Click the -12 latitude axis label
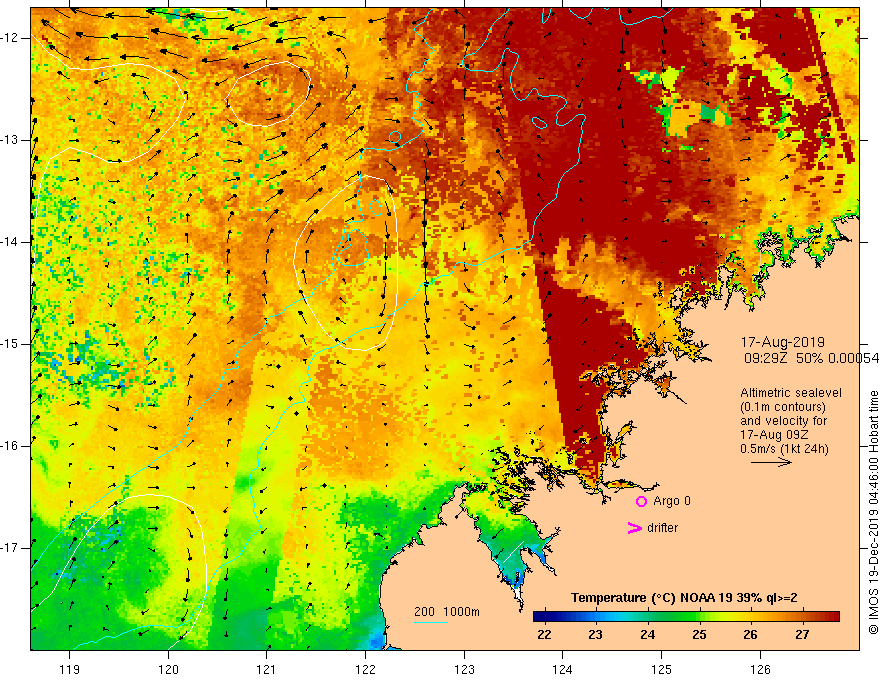This screenshot has height=680, width=880. [11, 38]
